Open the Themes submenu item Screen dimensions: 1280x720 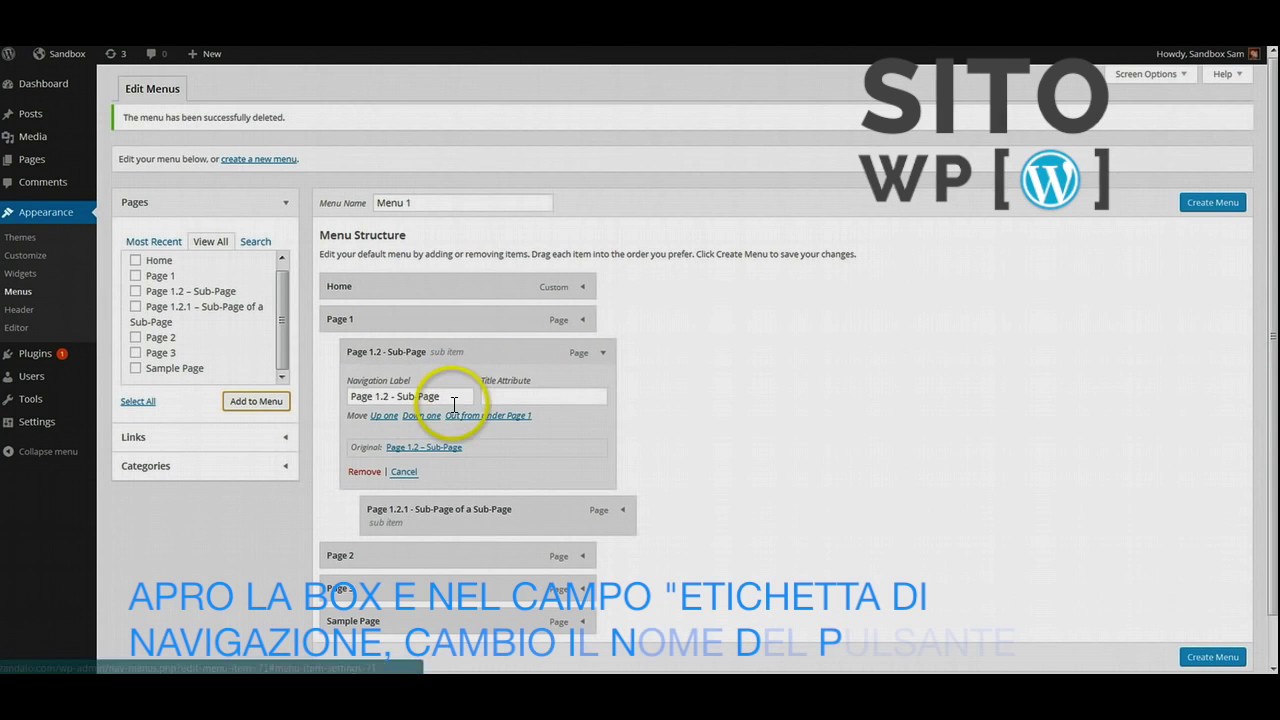click(x=20, y=237)
